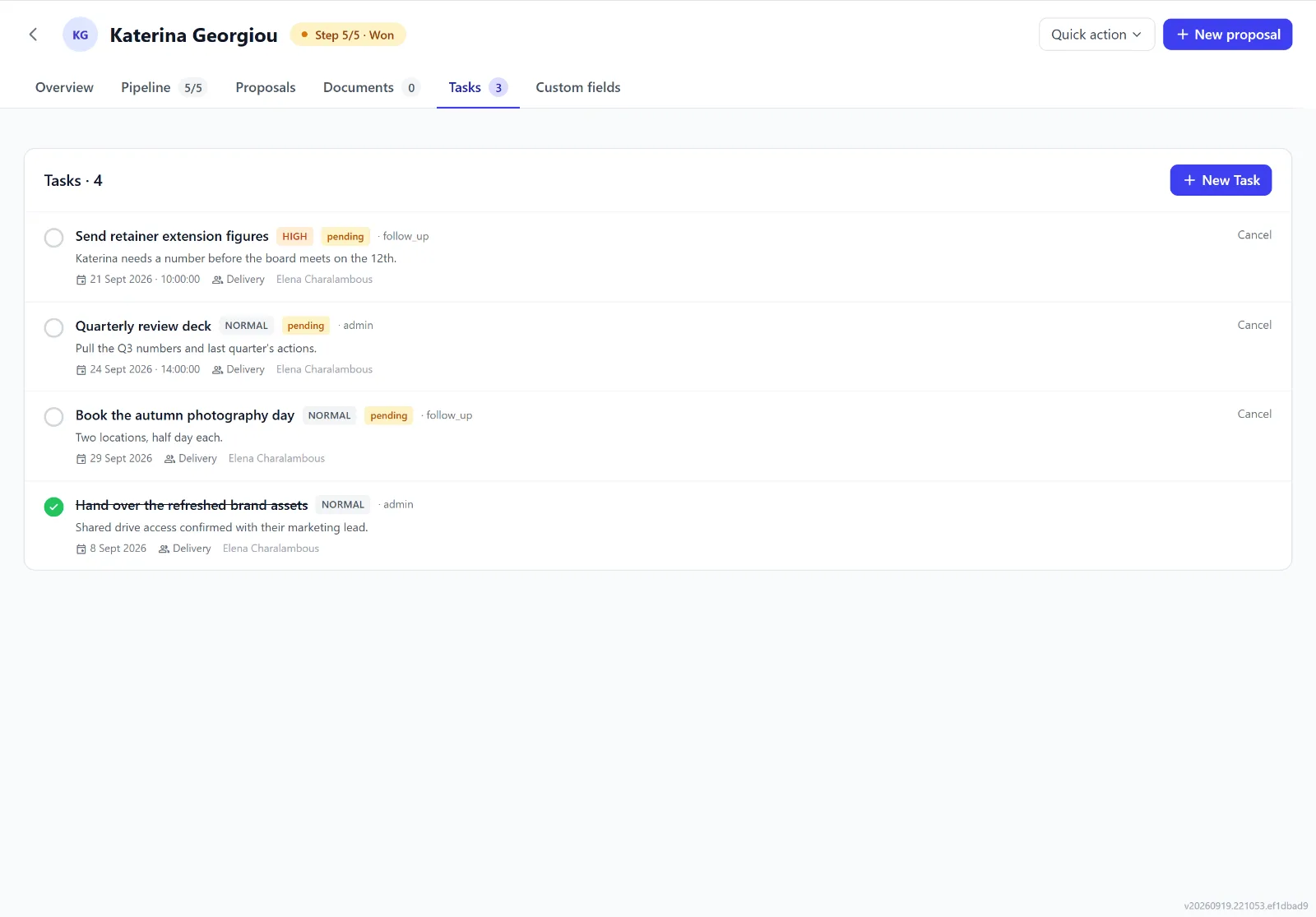1316x917 pixels.
Task: Click the version string v20260919.221053.ef1dbad9
Action: click(1245, 905)
